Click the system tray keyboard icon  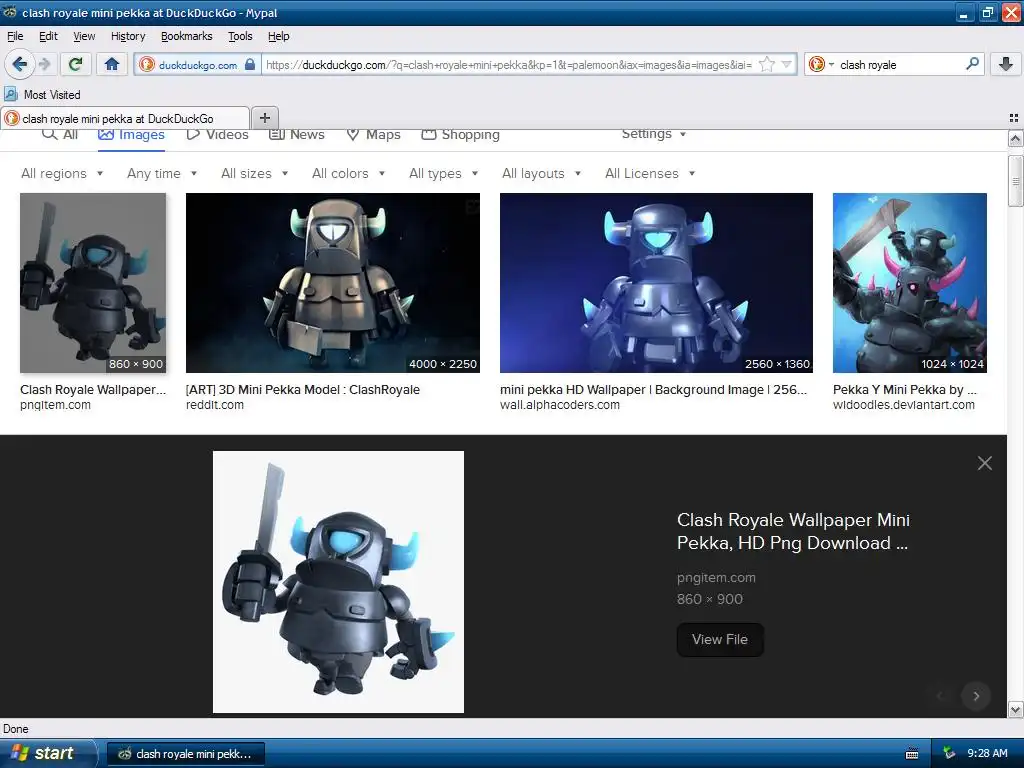912,754
